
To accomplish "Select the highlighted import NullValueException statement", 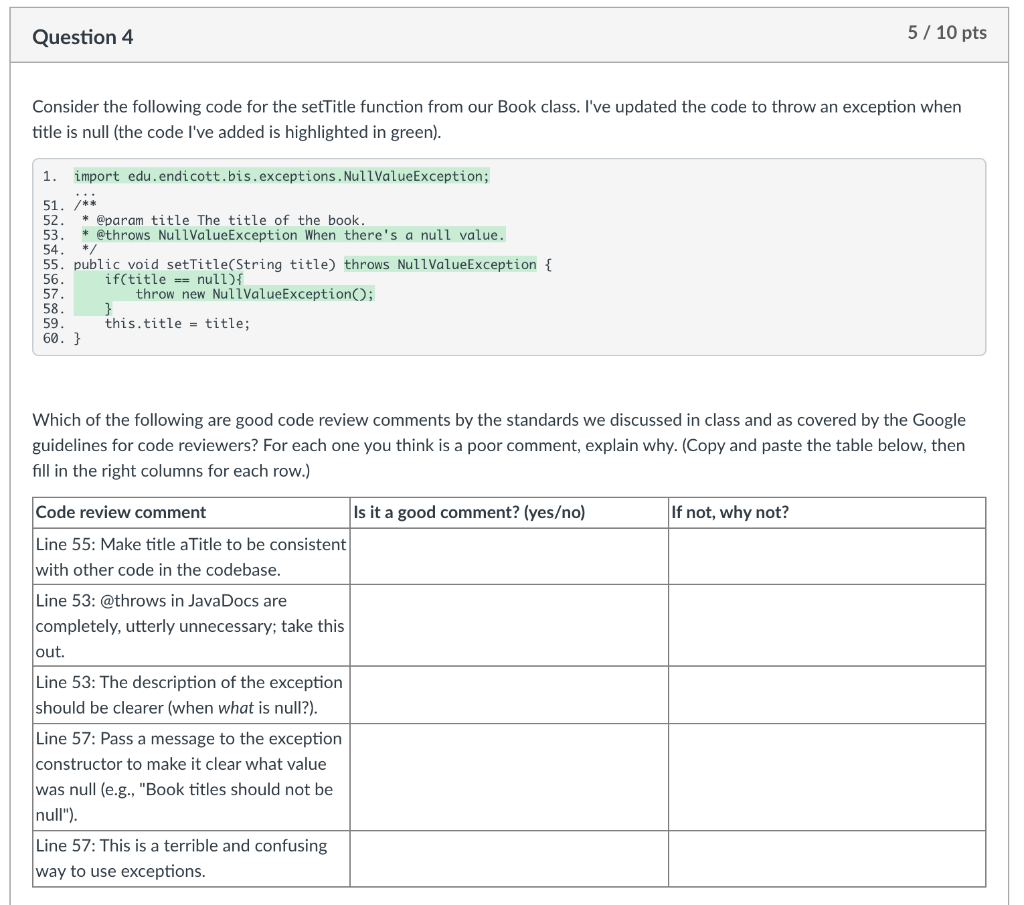I will tap(280, 175).
